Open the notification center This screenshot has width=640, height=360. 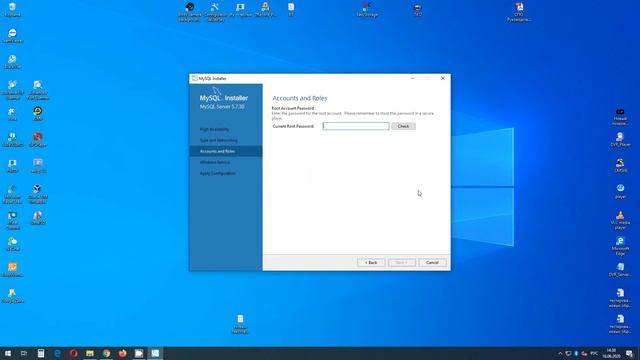630,353
